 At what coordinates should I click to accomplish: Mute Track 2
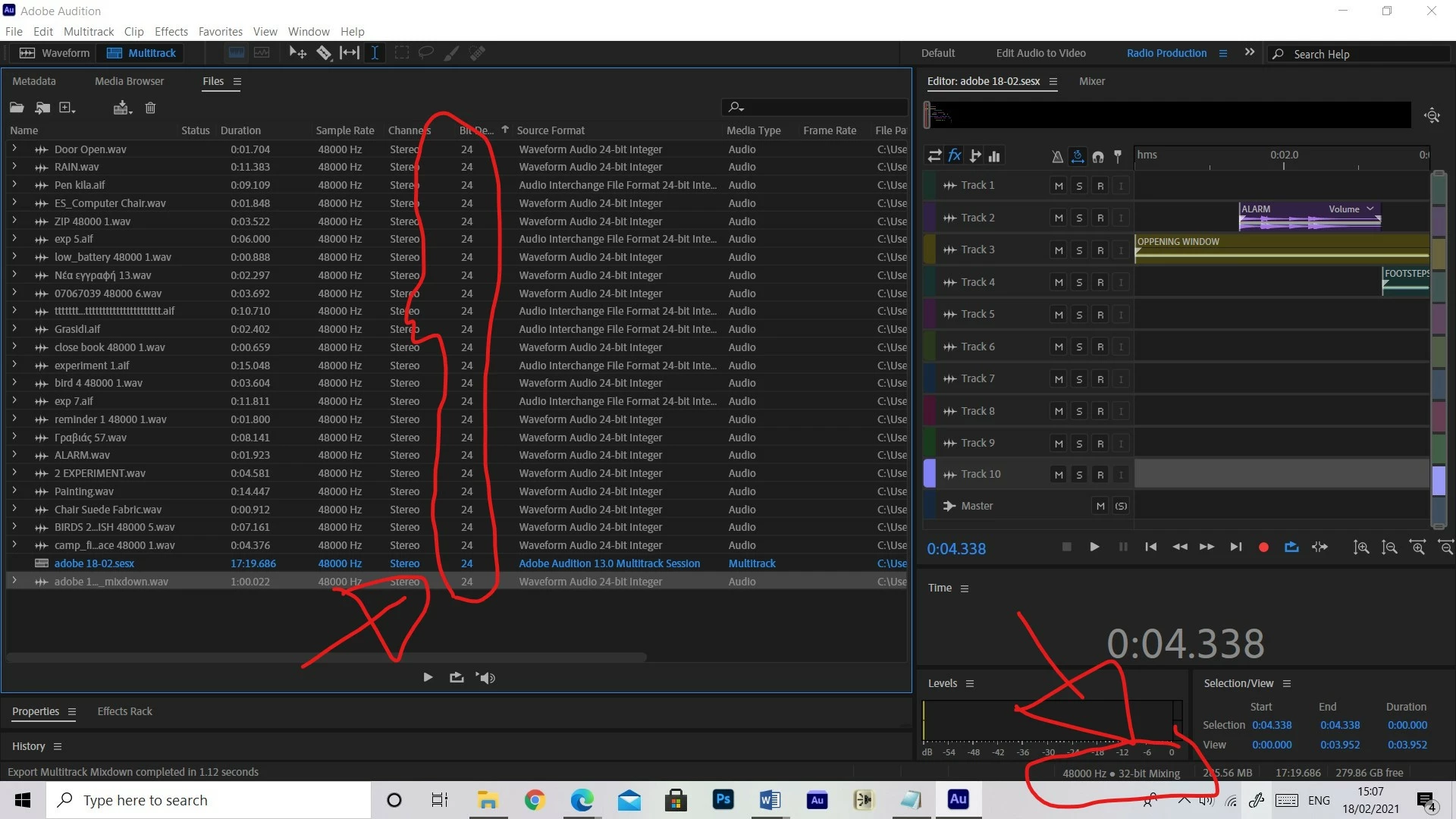click(1059, 218)
